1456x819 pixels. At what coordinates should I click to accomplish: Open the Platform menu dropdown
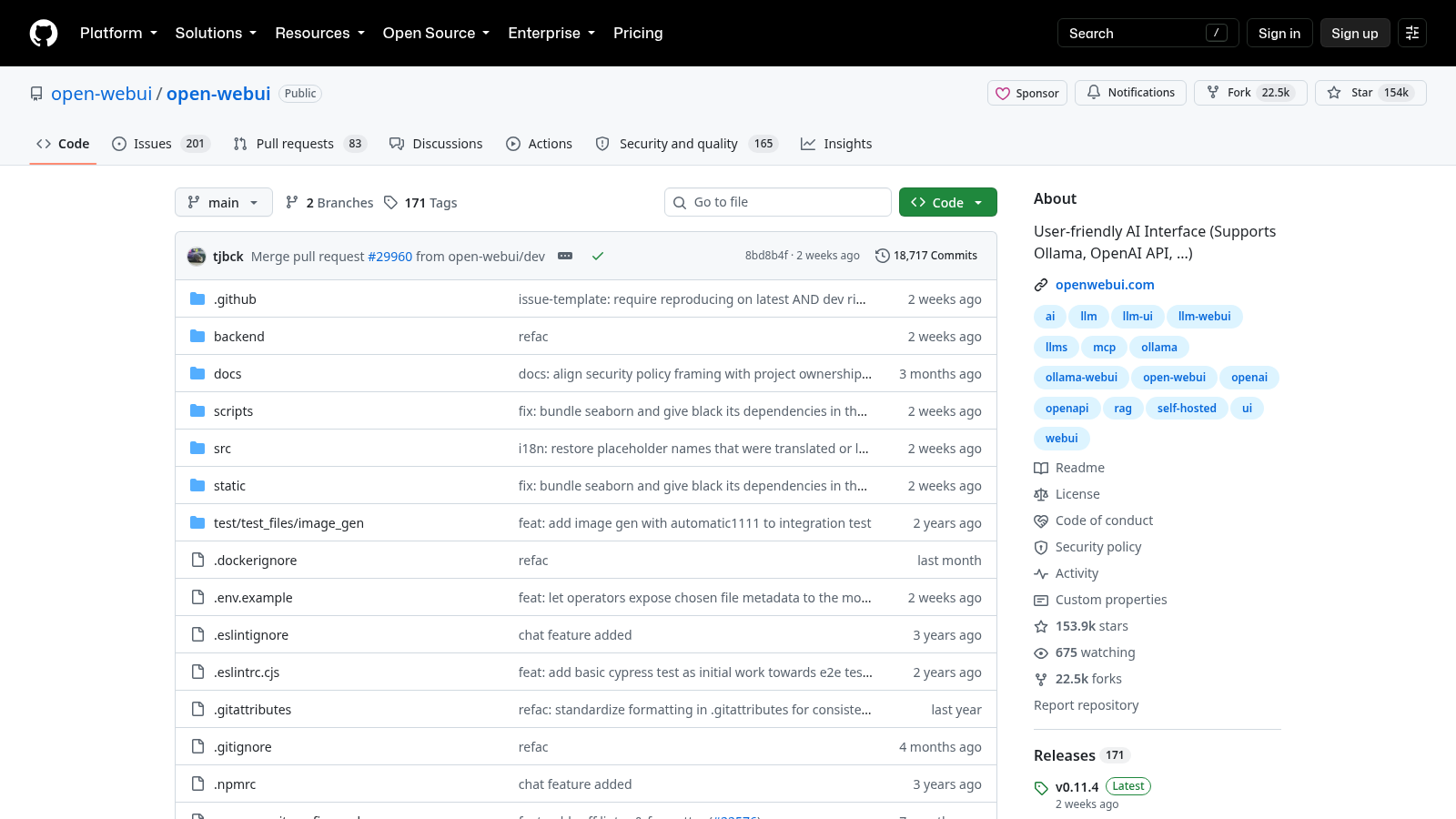[119, 33]
